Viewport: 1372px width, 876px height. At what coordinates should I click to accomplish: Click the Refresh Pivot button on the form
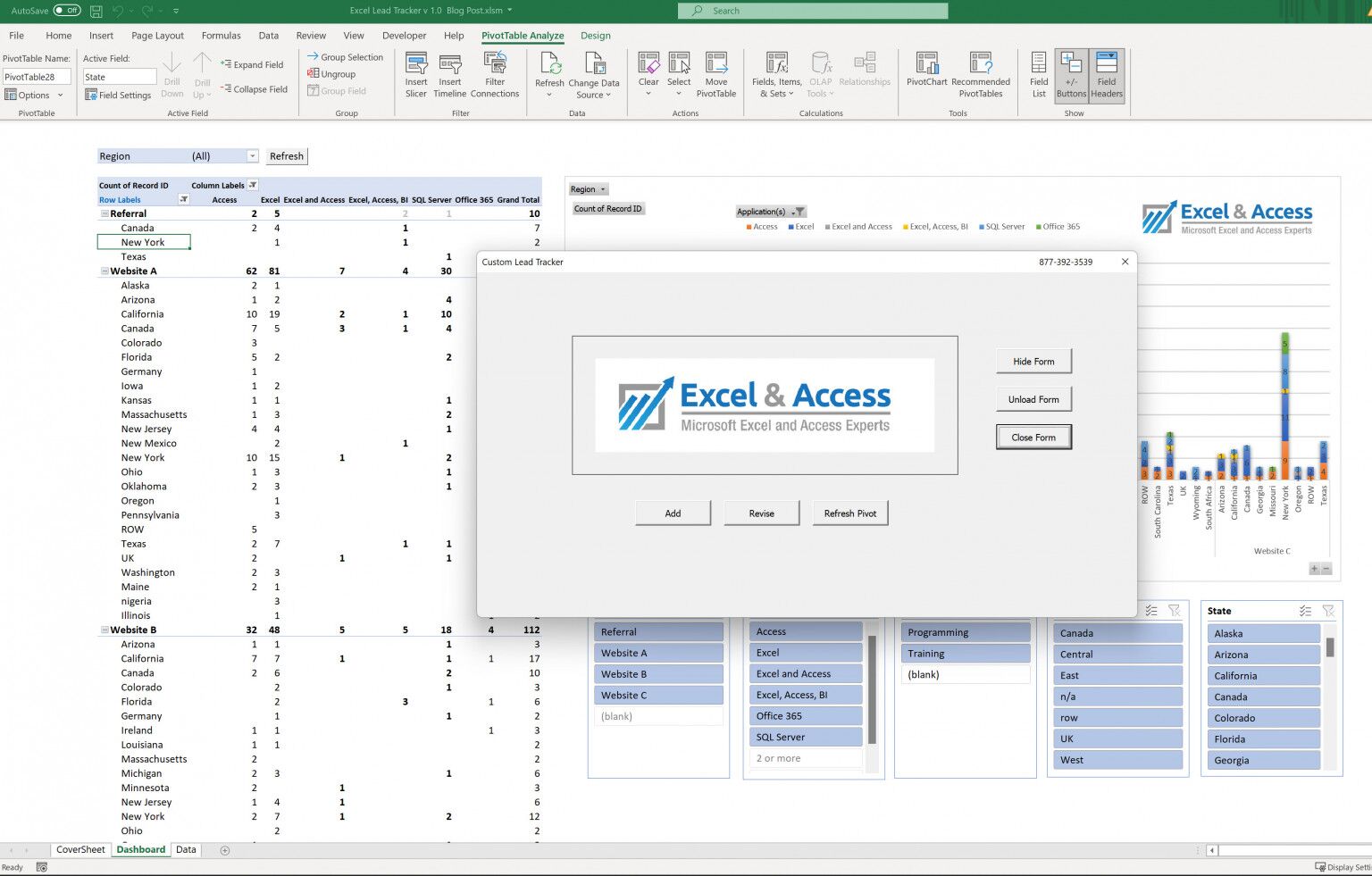click(x=849, y=513)
